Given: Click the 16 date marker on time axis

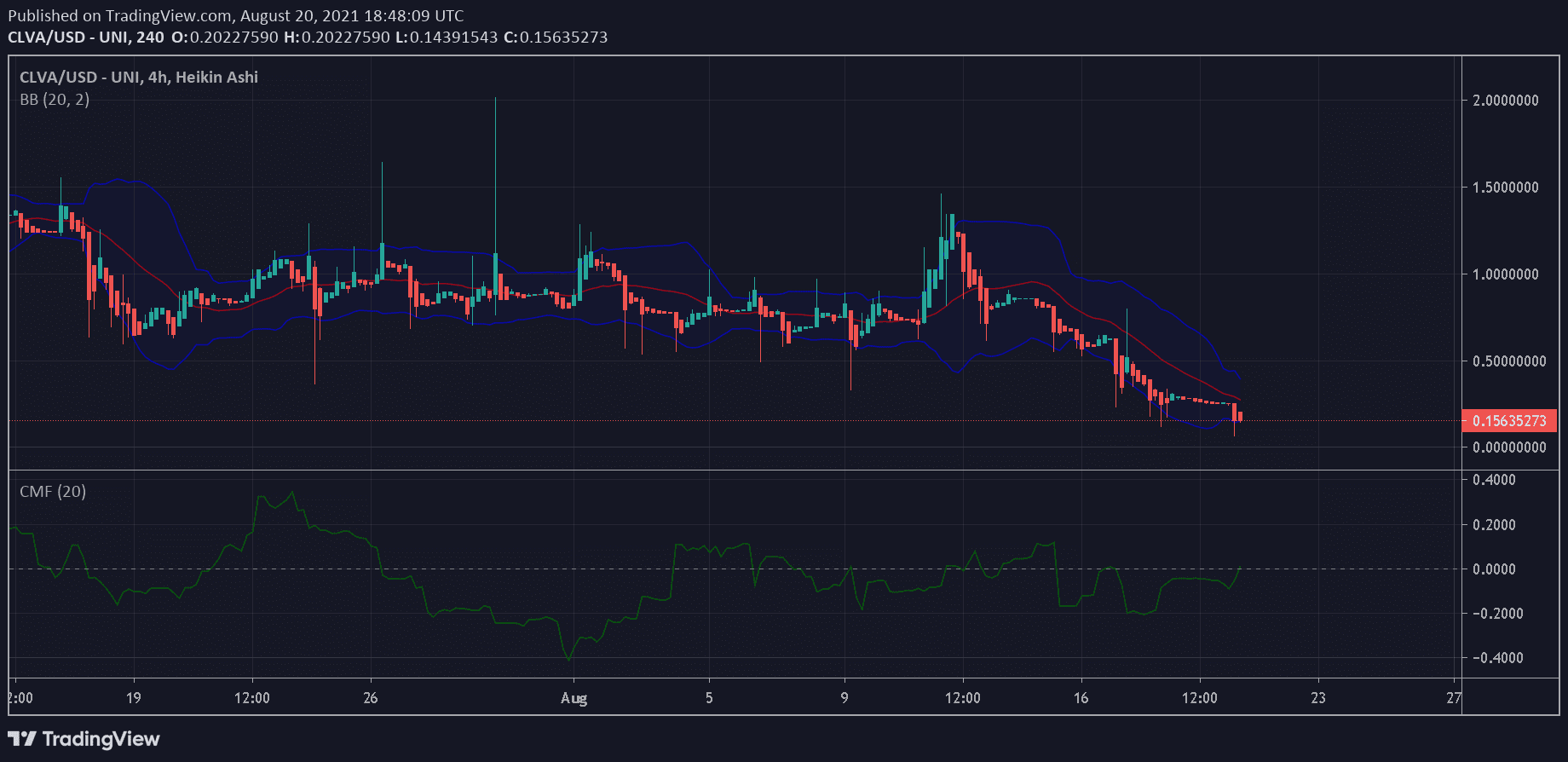Looking at the screenshot, I should point(1081,698).
